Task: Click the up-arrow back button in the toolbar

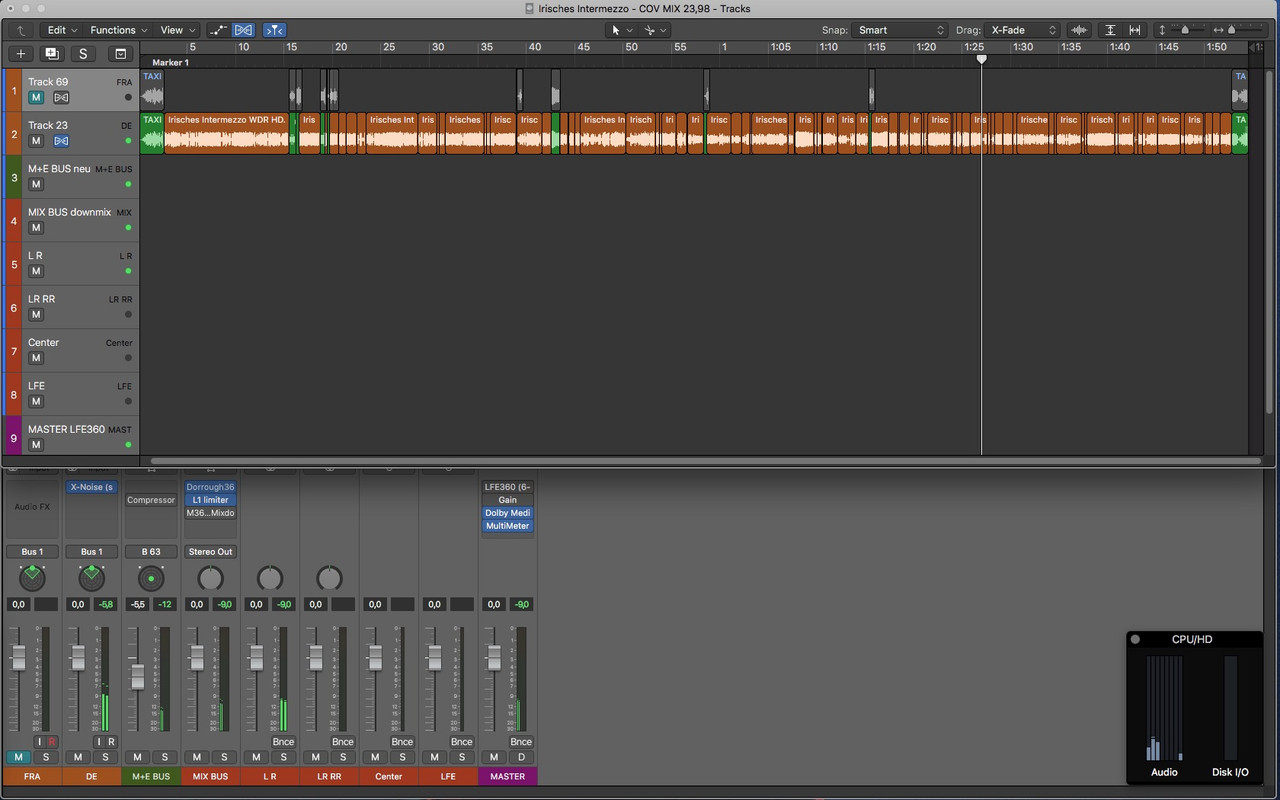Action: pyautogui.click(x=21, y=30)
